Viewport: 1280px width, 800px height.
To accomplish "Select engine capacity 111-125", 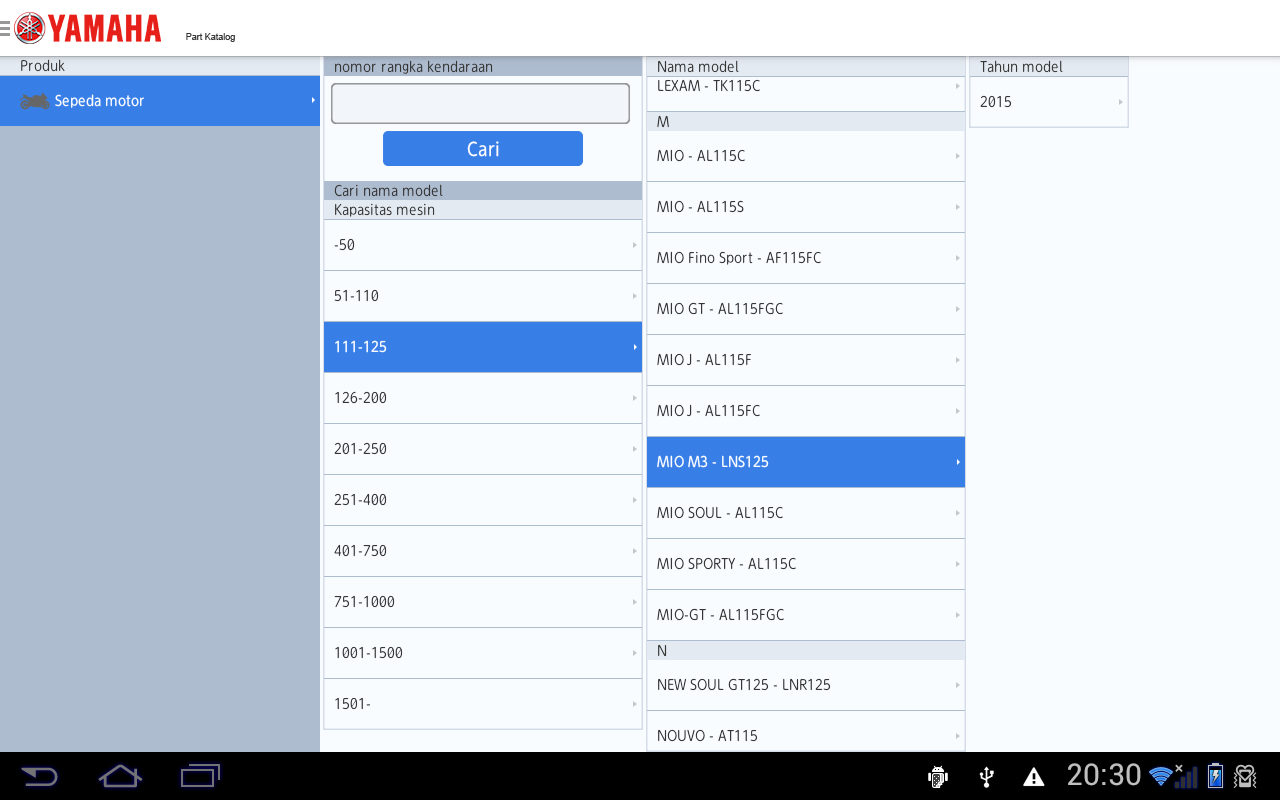I will [x=483, y=347].
